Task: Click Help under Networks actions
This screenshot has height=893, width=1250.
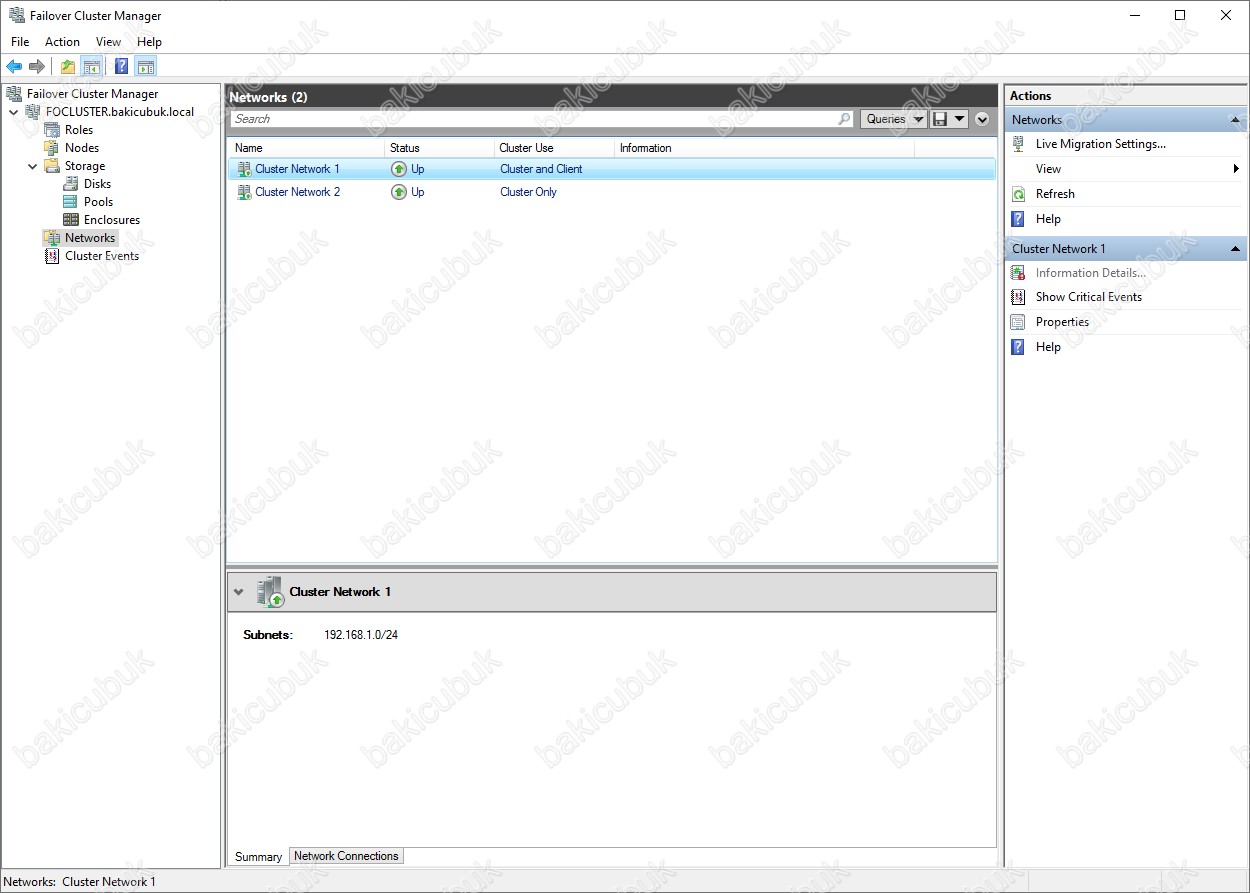Action: pos(1048,219)
